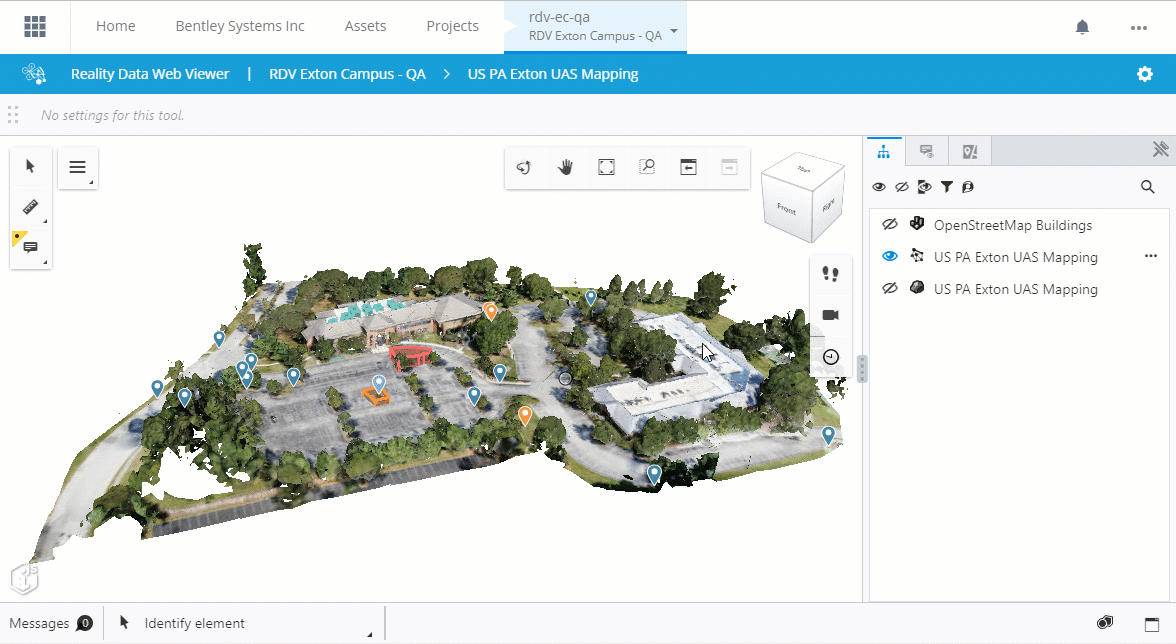Click the side panel splitter grip handle
The image size is (1176, 644).
point(862,369)
